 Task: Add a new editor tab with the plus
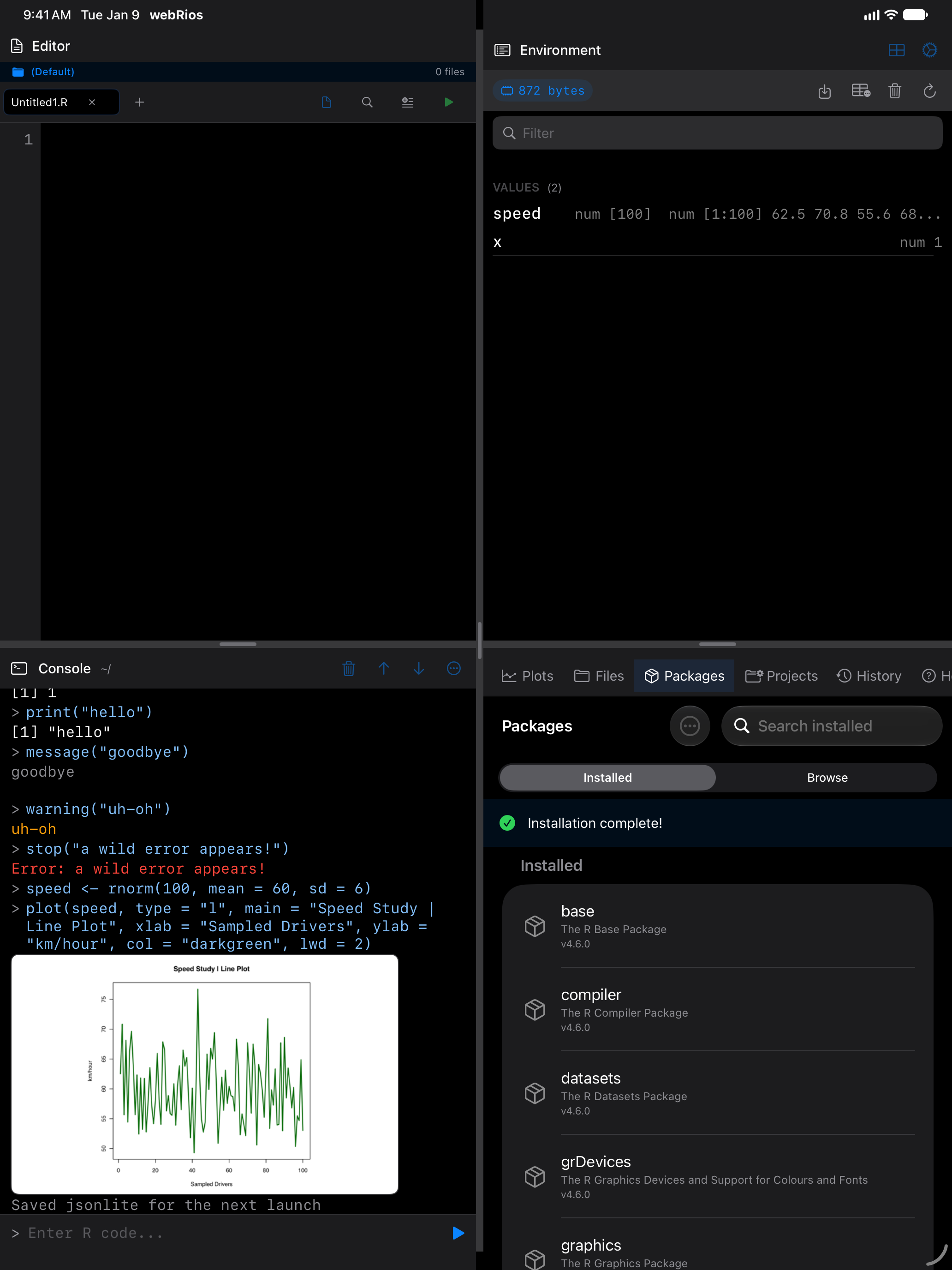(x=139, y=102)
